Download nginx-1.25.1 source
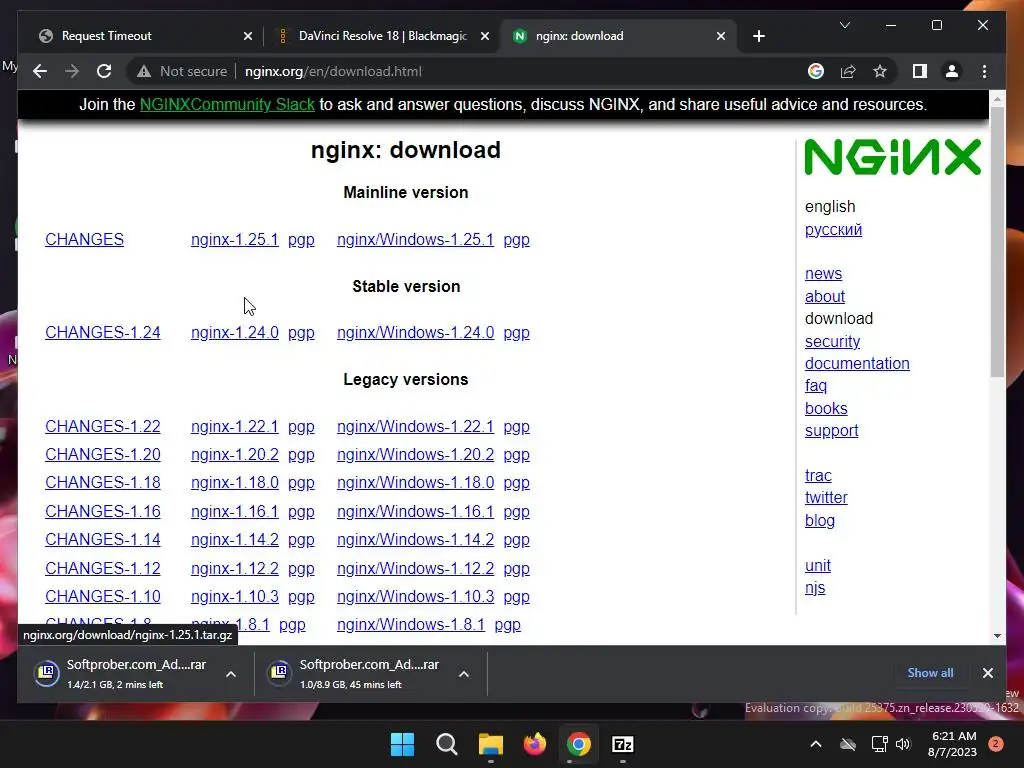Image resolution: width=1024 pixels, height=768 pixels. click(x=234, y=240)
